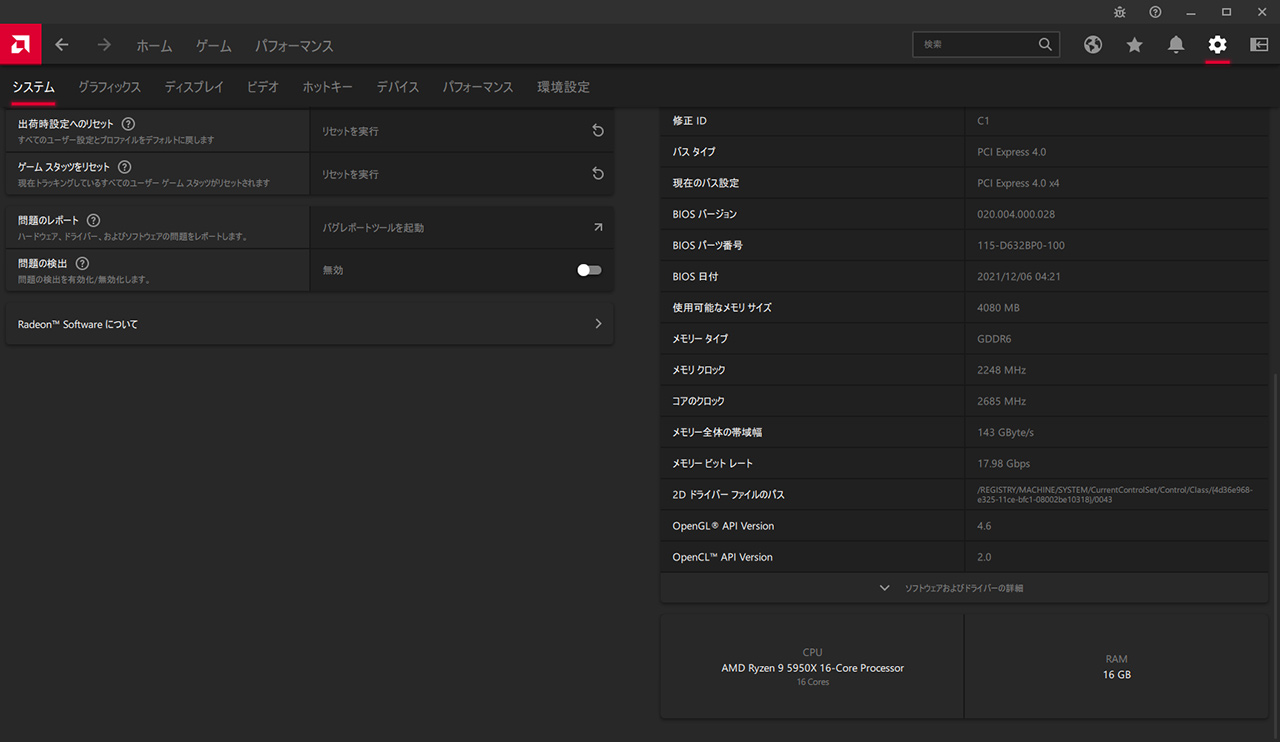Viewport: 1280px width, 742px height.
Task: Switch to ディスプレイ tab
Action: [194, 87]
